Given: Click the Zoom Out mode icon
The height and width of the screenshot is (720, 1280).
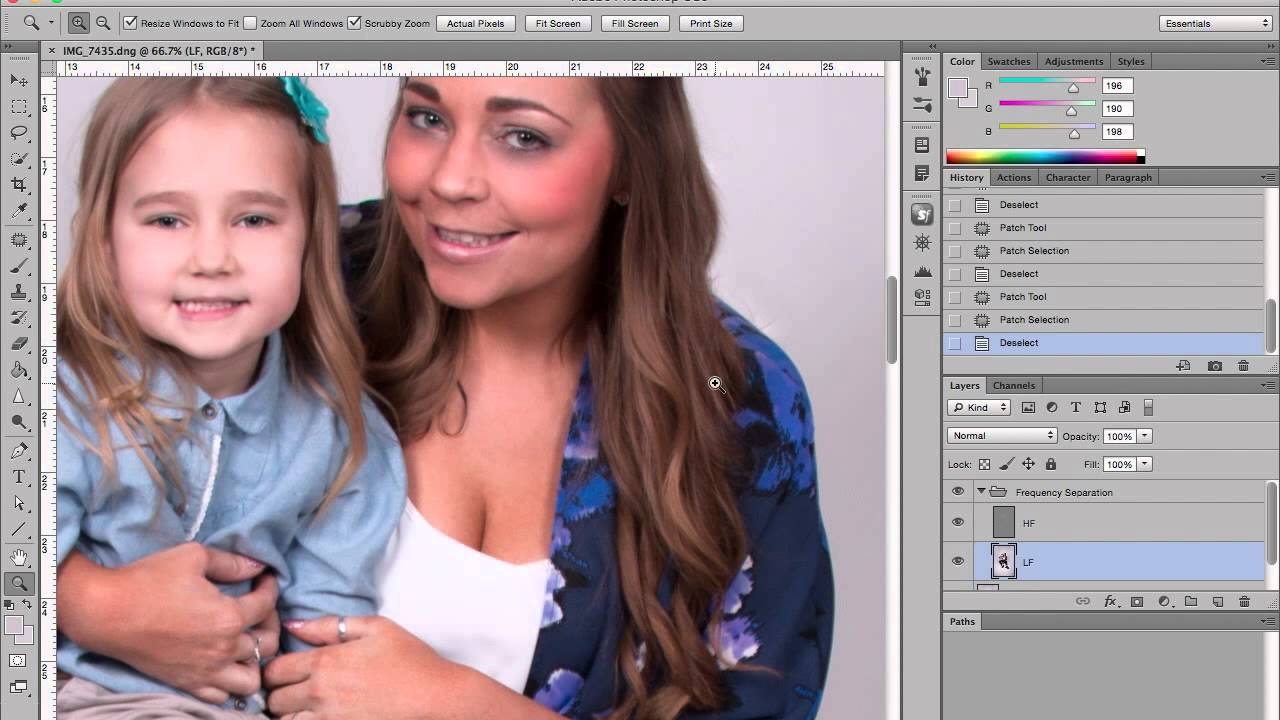Looking at the screenshot, I should click(102, 23).
